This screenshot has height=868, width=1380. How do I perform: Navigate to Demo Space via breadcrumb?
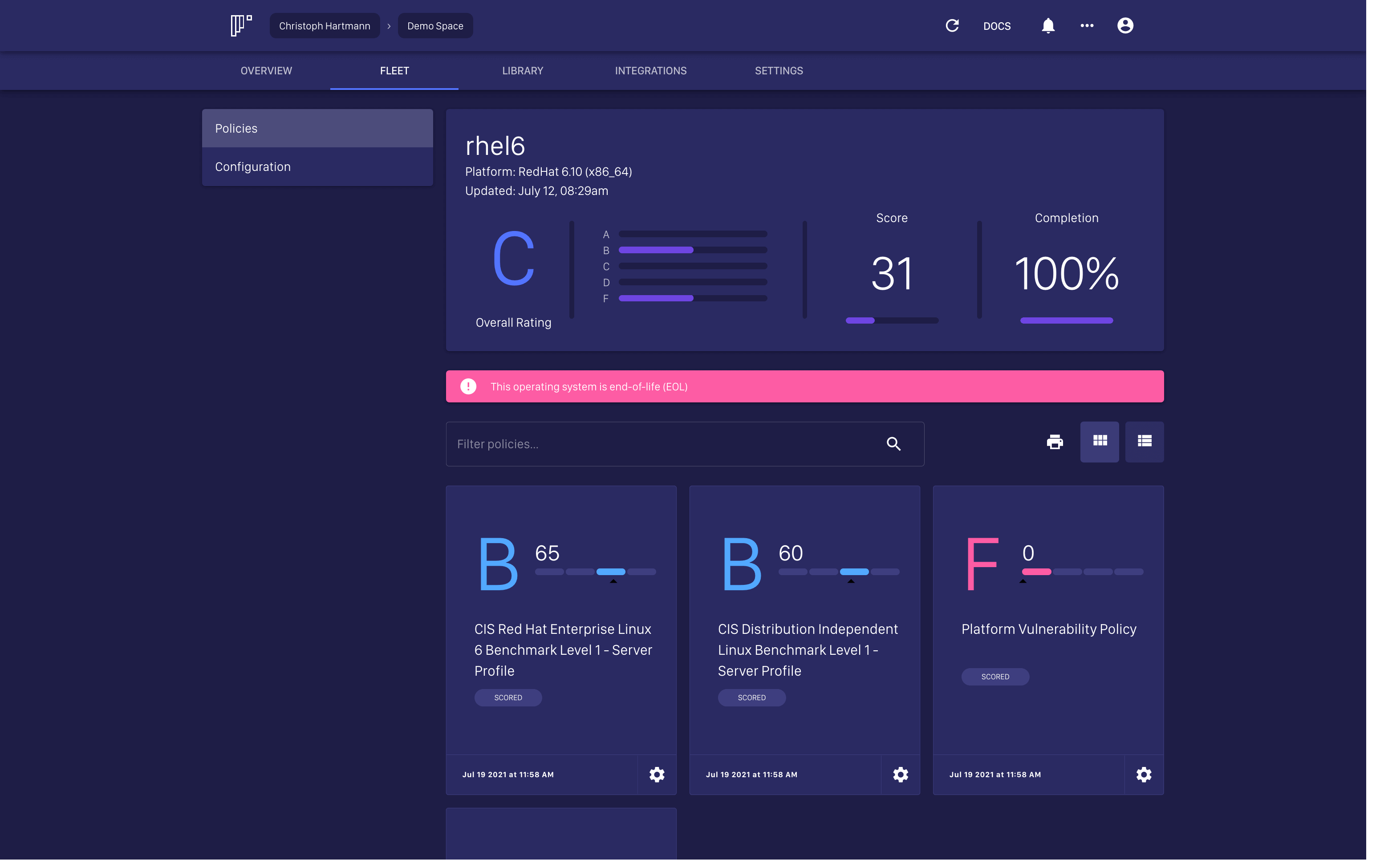pos(435,26)
